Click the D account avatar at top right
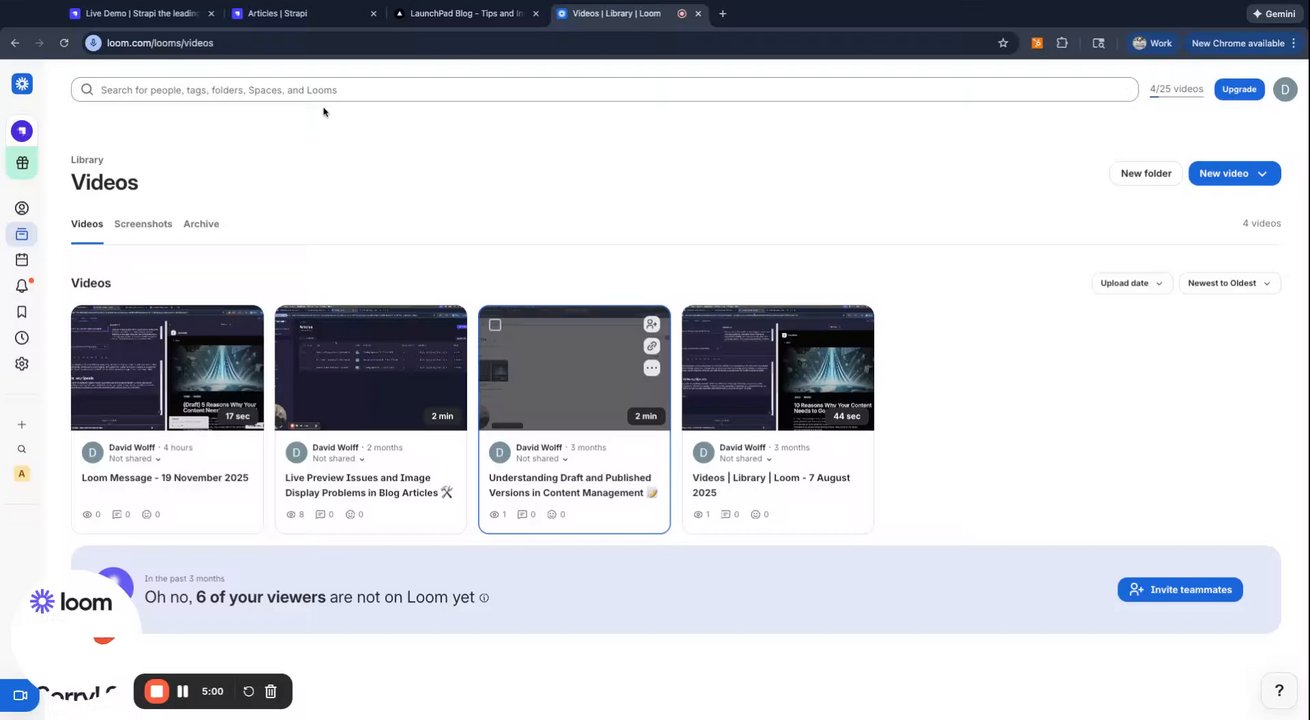Screen dimensions: 1310x720 click(1285, 89)
